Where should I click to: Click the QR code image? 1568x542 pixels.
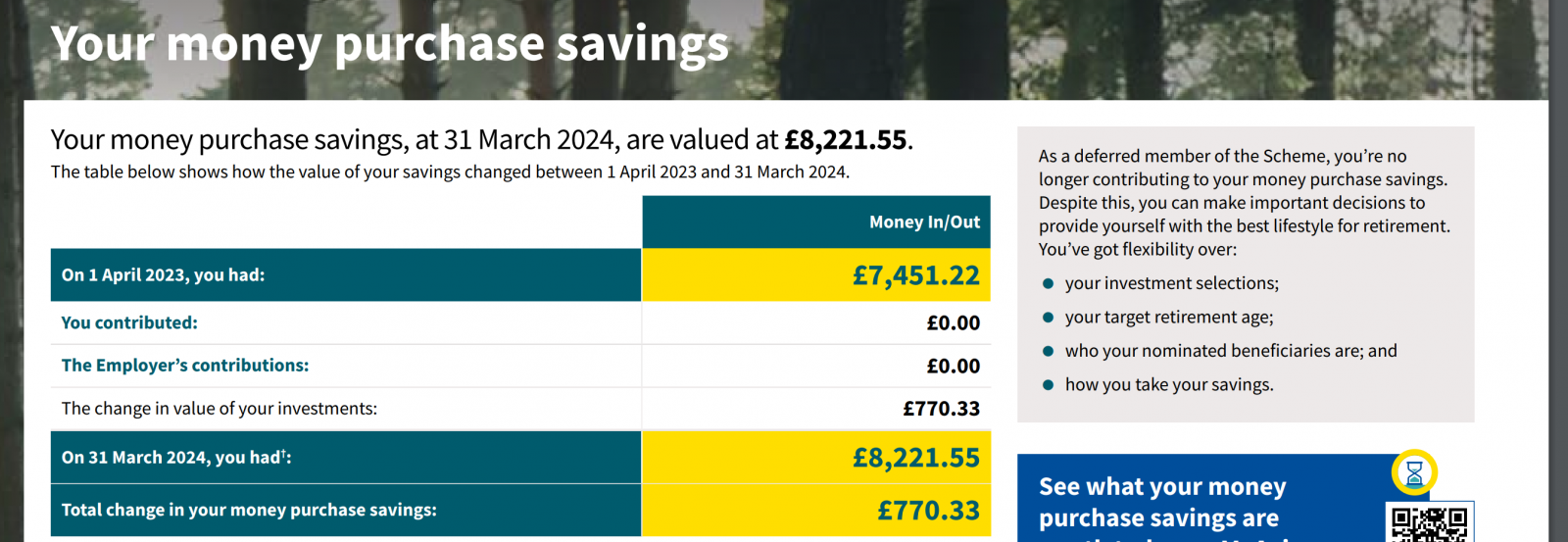coord(1430,522)
